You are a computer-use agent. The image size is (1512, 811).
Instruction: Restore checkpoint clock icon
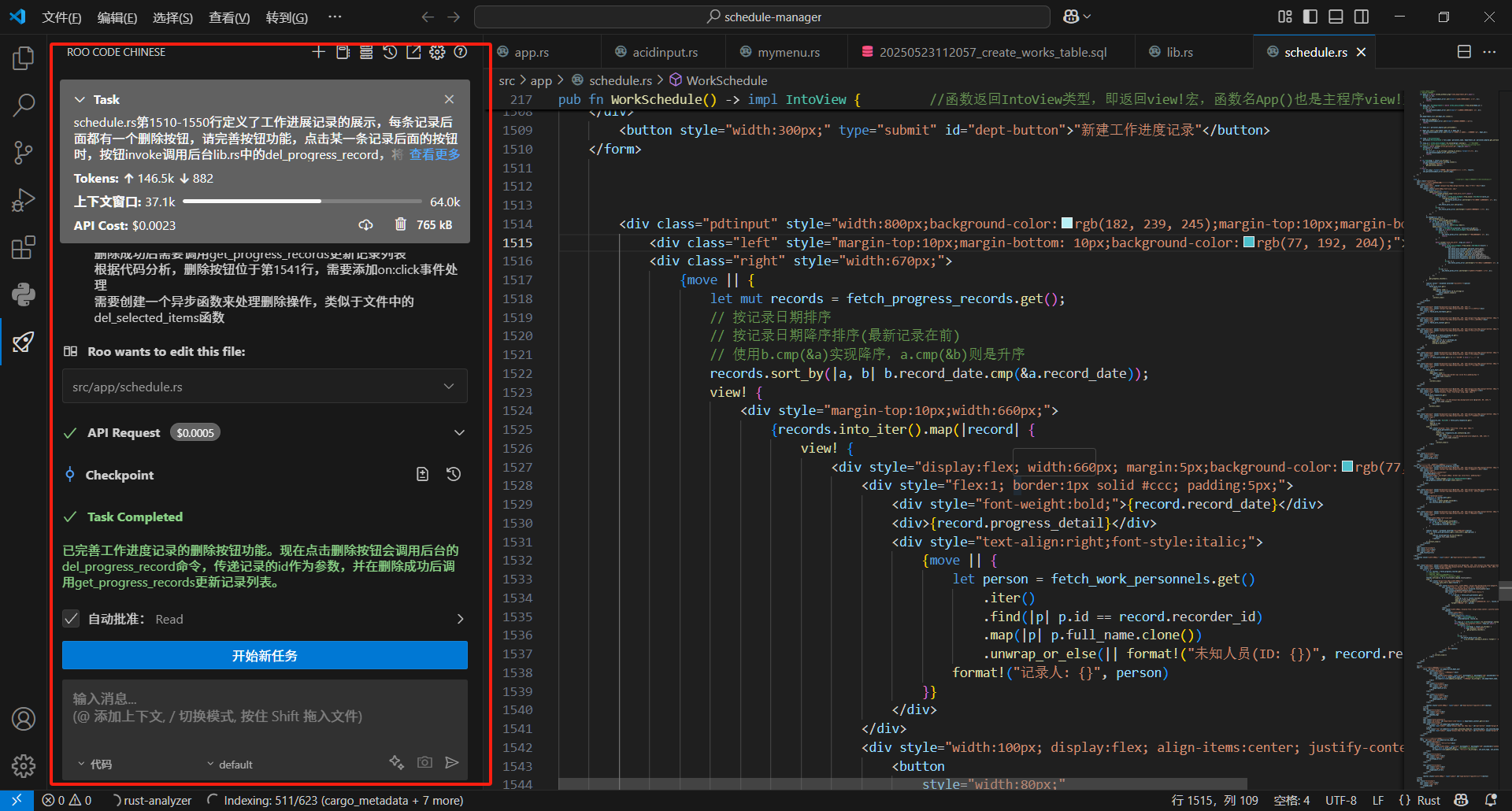454,474
